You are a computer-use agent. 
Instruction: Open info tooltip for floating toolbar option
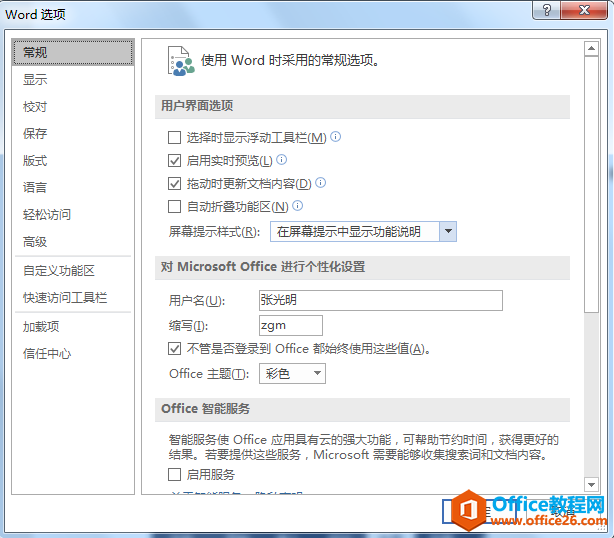(x=336, y=137)
